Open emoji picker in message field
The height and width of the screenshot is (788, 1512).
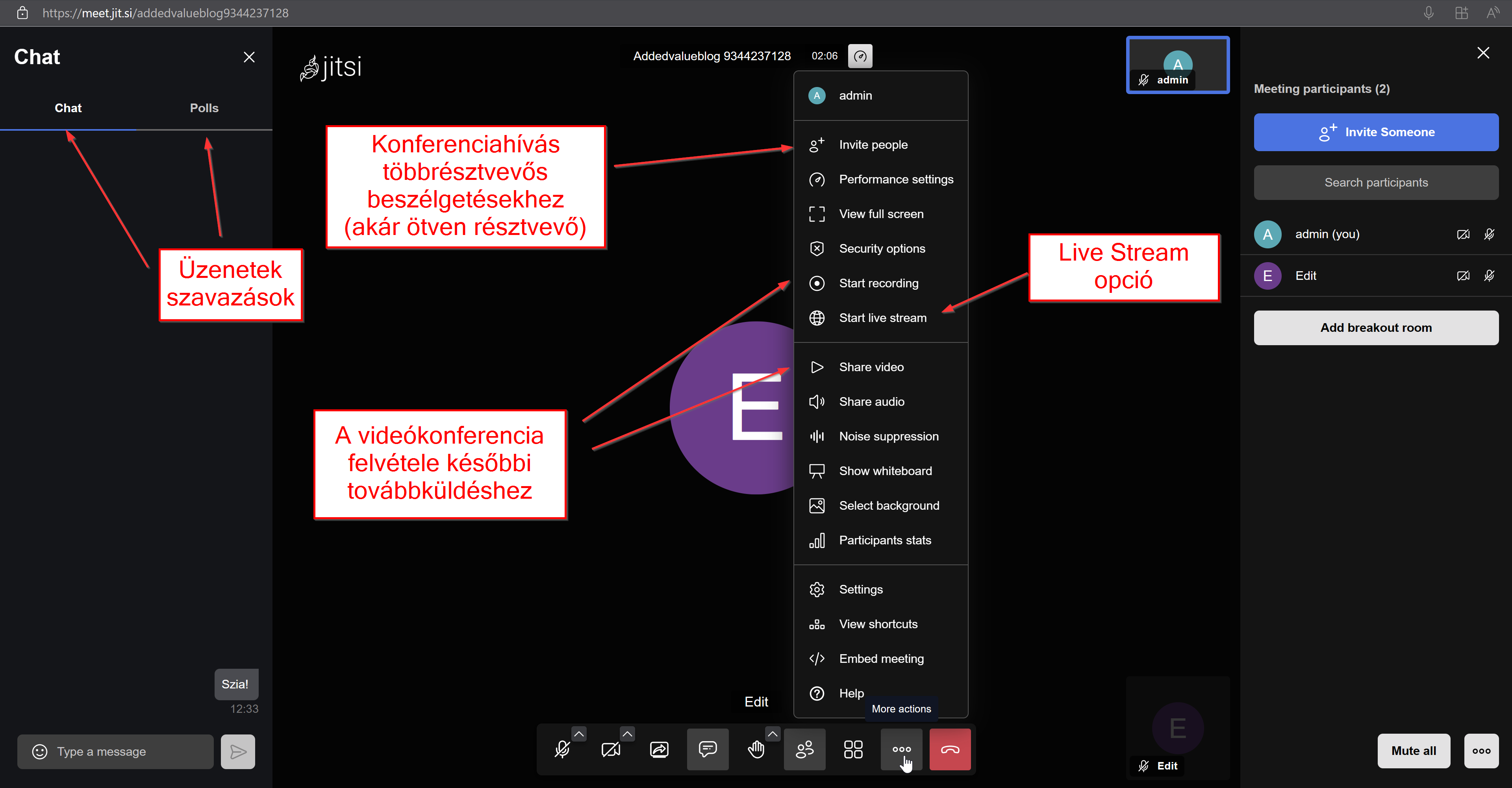pyautogui.click(x=40, y=752)
